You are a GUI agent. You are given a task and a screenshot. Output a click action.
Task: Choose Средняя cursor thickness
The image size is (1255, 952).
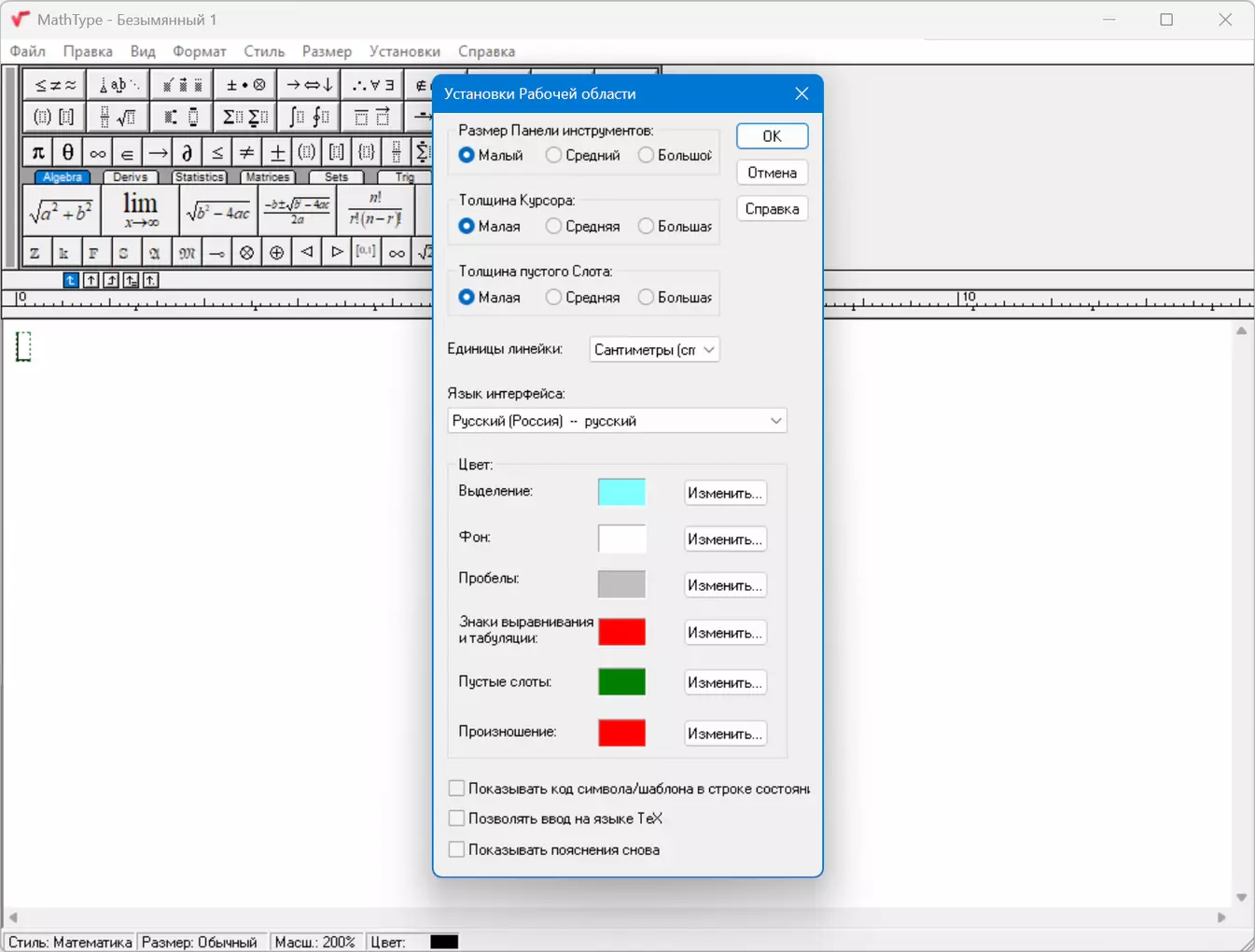pyautogui.click(x=582, y=226)
